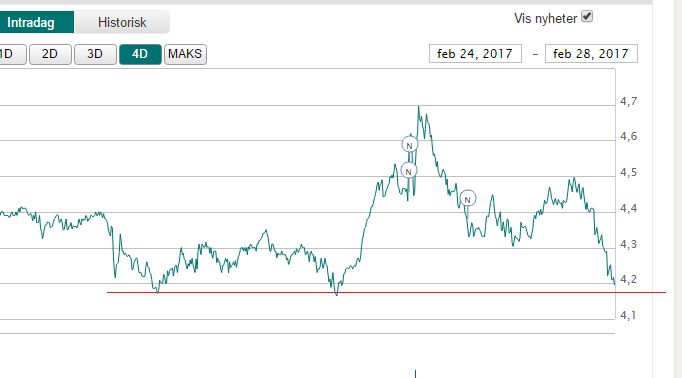Select the 4D range button
Screen dimensions: 682x378
pos(140,54)
